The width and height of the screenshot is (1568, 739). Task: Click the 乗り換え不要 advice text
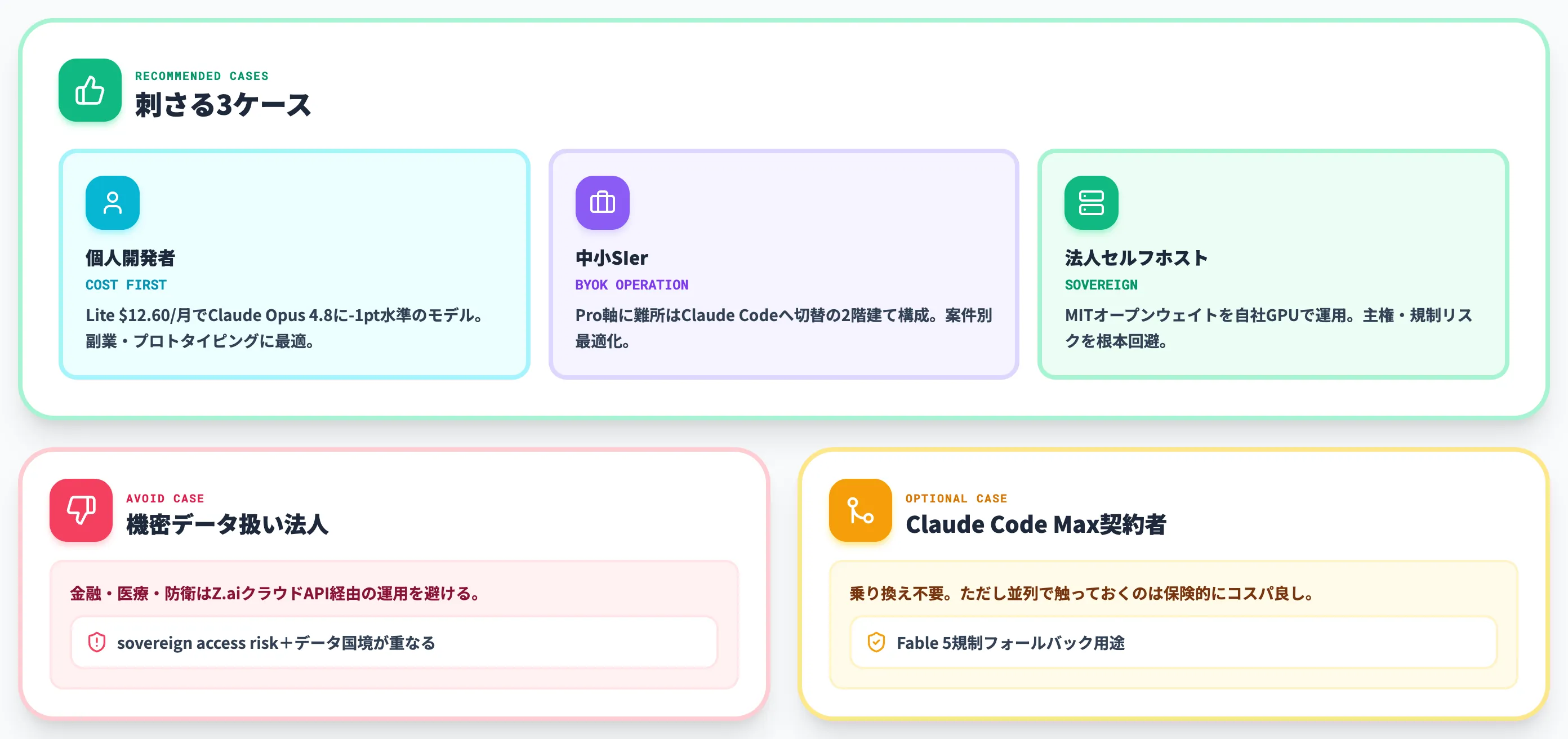tap(1084, 594)
